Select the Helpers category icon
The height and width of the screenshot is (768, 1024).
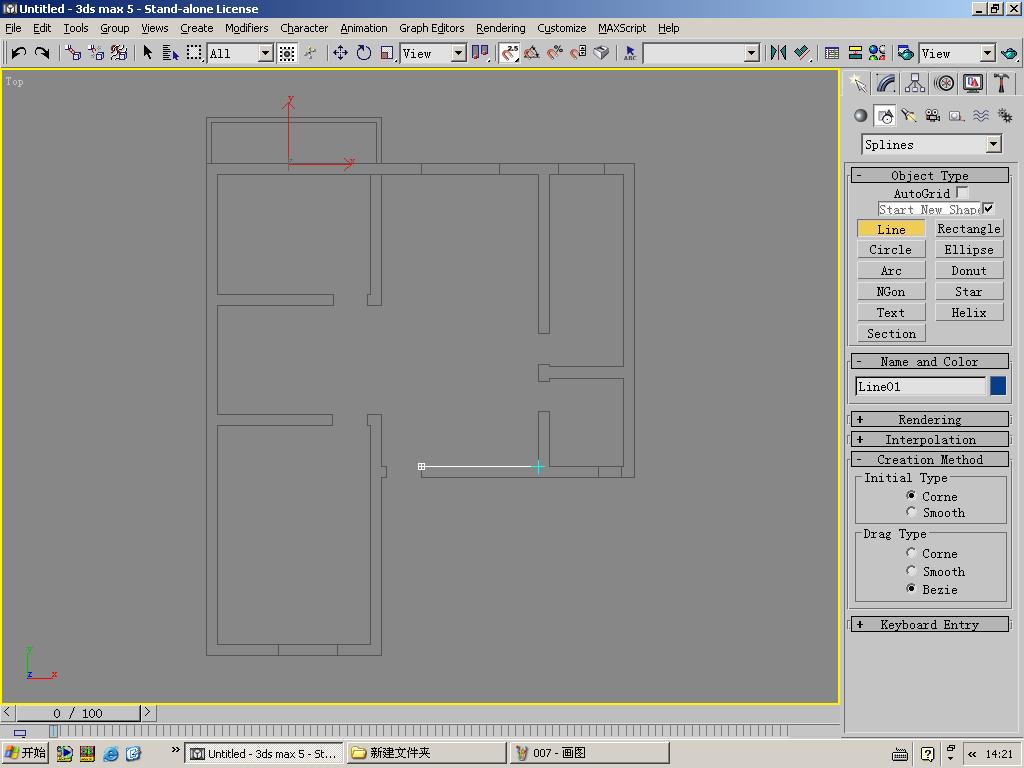[956, 116]
